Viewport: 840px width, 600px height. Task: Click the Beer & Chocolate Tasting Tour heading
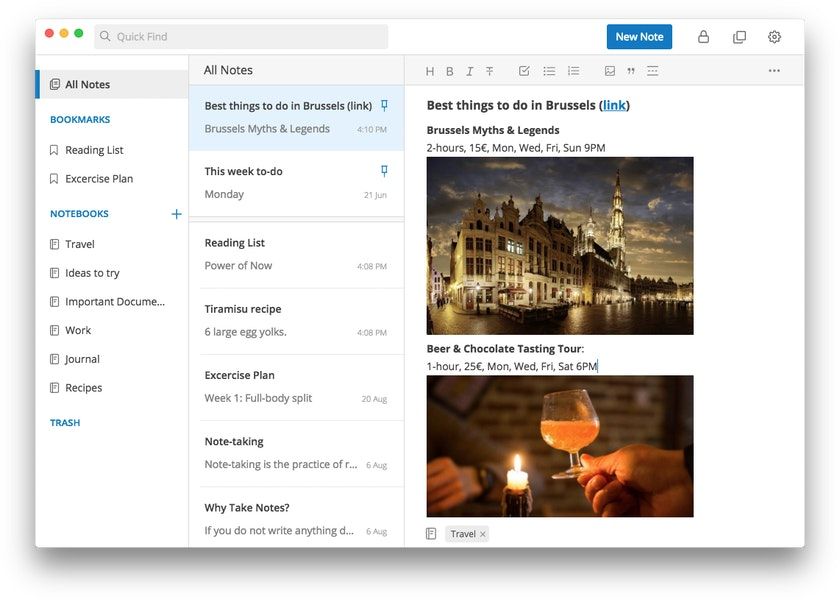[x=505, y=349]
